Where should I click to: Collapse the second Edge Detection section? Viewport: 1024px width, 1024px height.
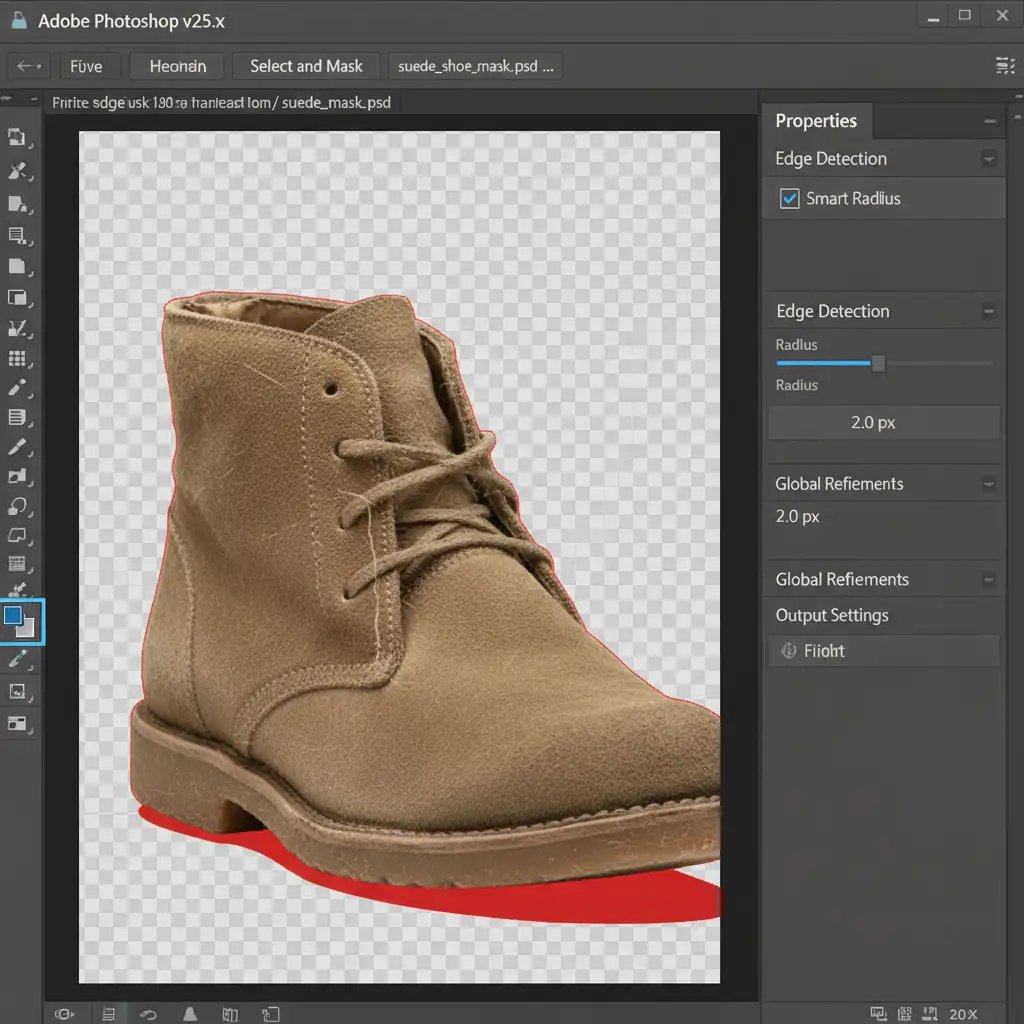click(x=989, y=311)
